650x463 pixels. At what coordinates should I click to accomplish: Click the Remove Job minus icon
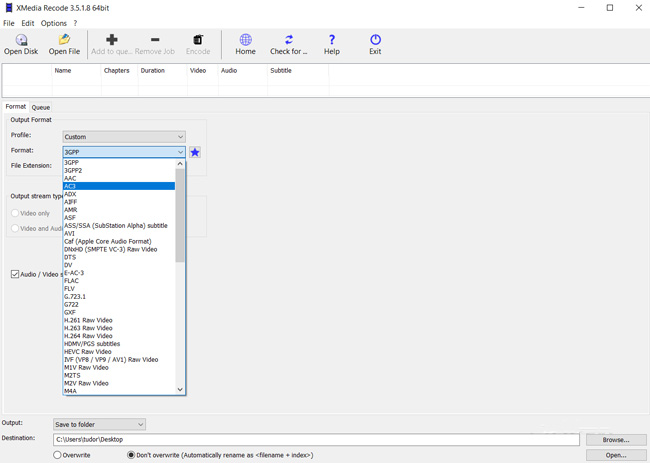click(155, 40)
